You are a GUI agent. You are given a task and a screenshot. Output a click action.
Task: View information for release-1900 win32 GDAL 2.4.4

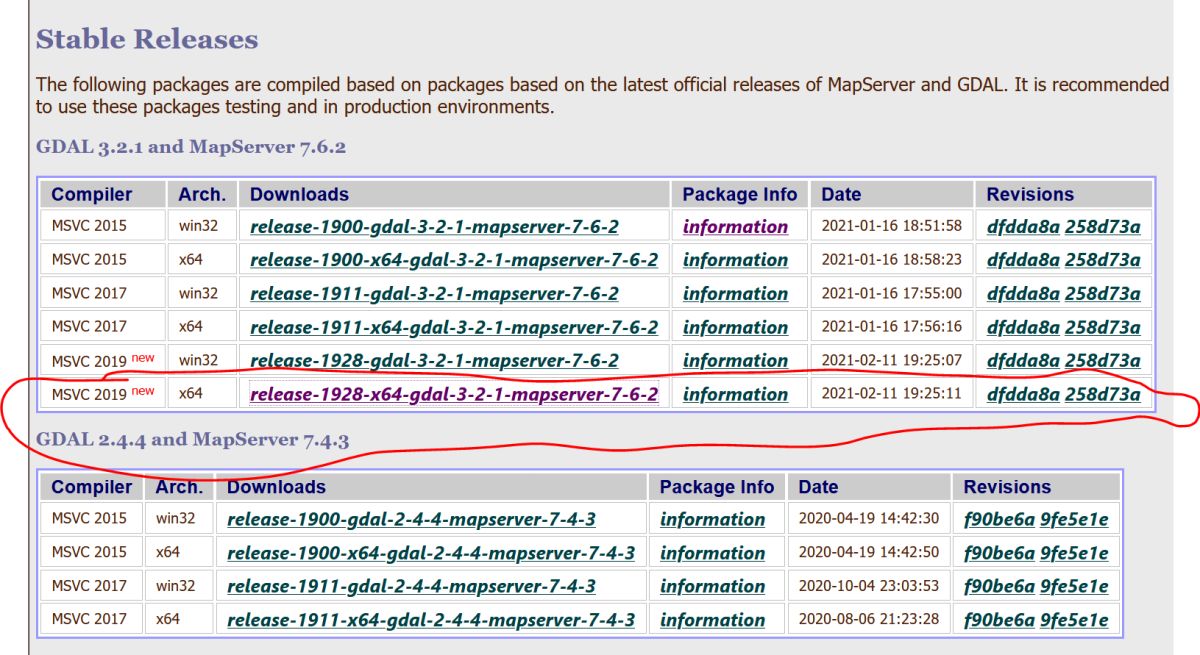coord(712,519)
